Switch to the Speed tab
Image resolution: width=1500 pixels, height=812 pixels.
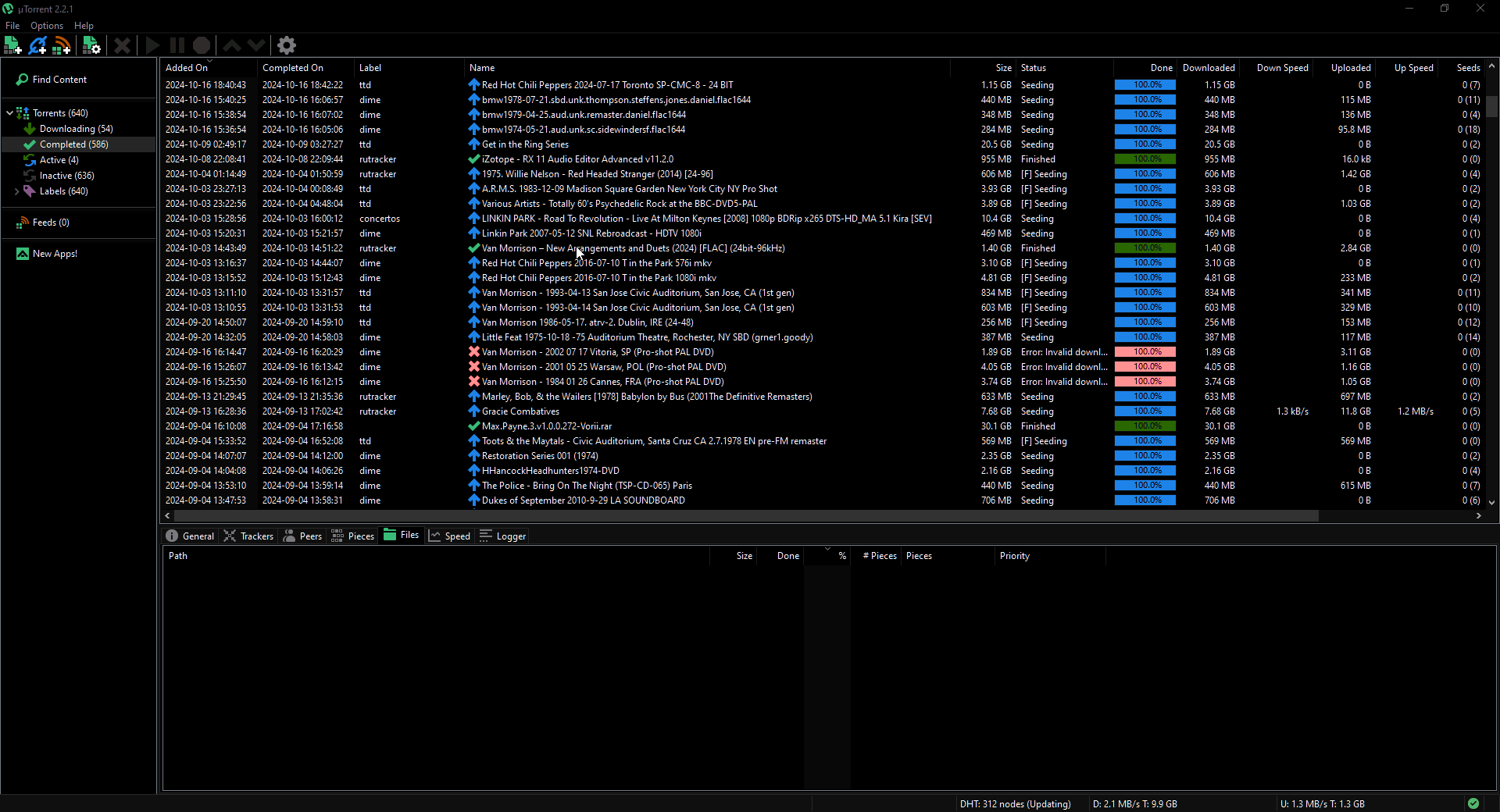(449, 536)
